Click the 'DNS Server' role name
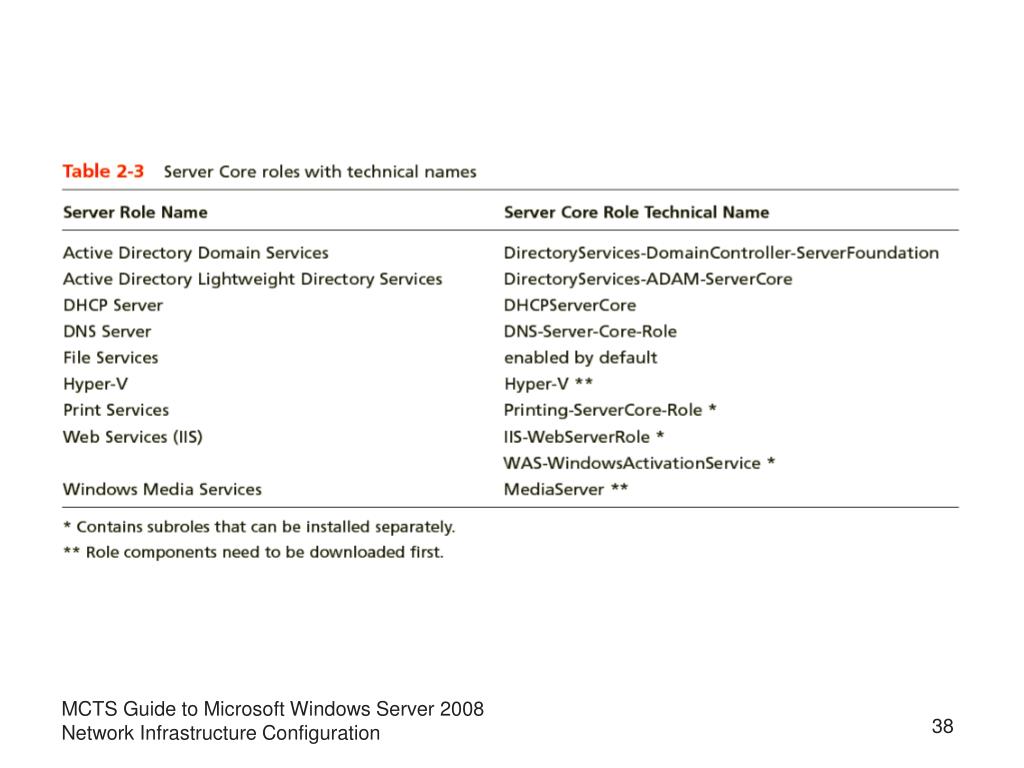The image size is (1024, 768). tap(107, 332)
